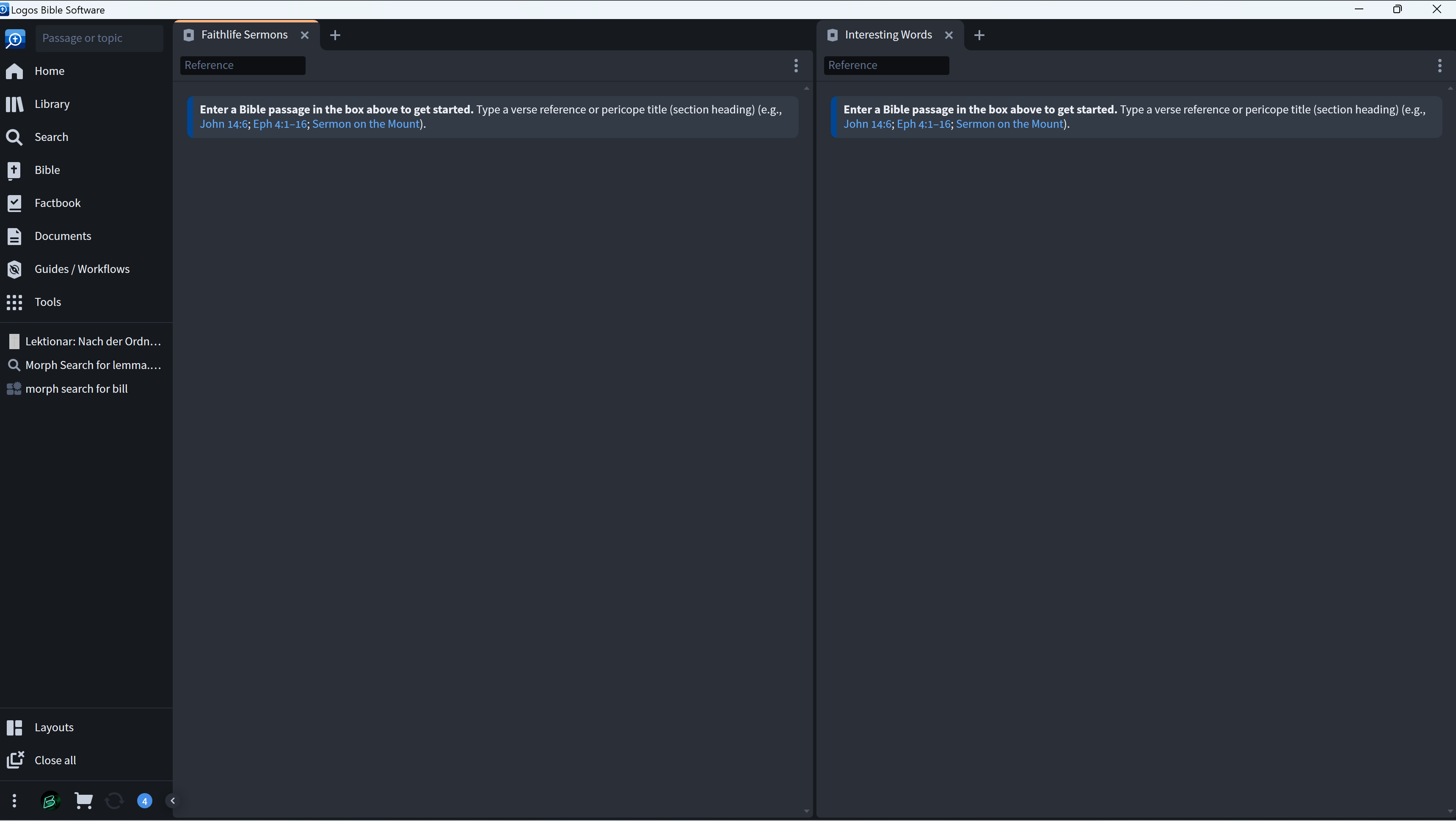Add a new tab in left pane
The width and height of the screenshot is (1456, 821).
click(x=335, y=35)
